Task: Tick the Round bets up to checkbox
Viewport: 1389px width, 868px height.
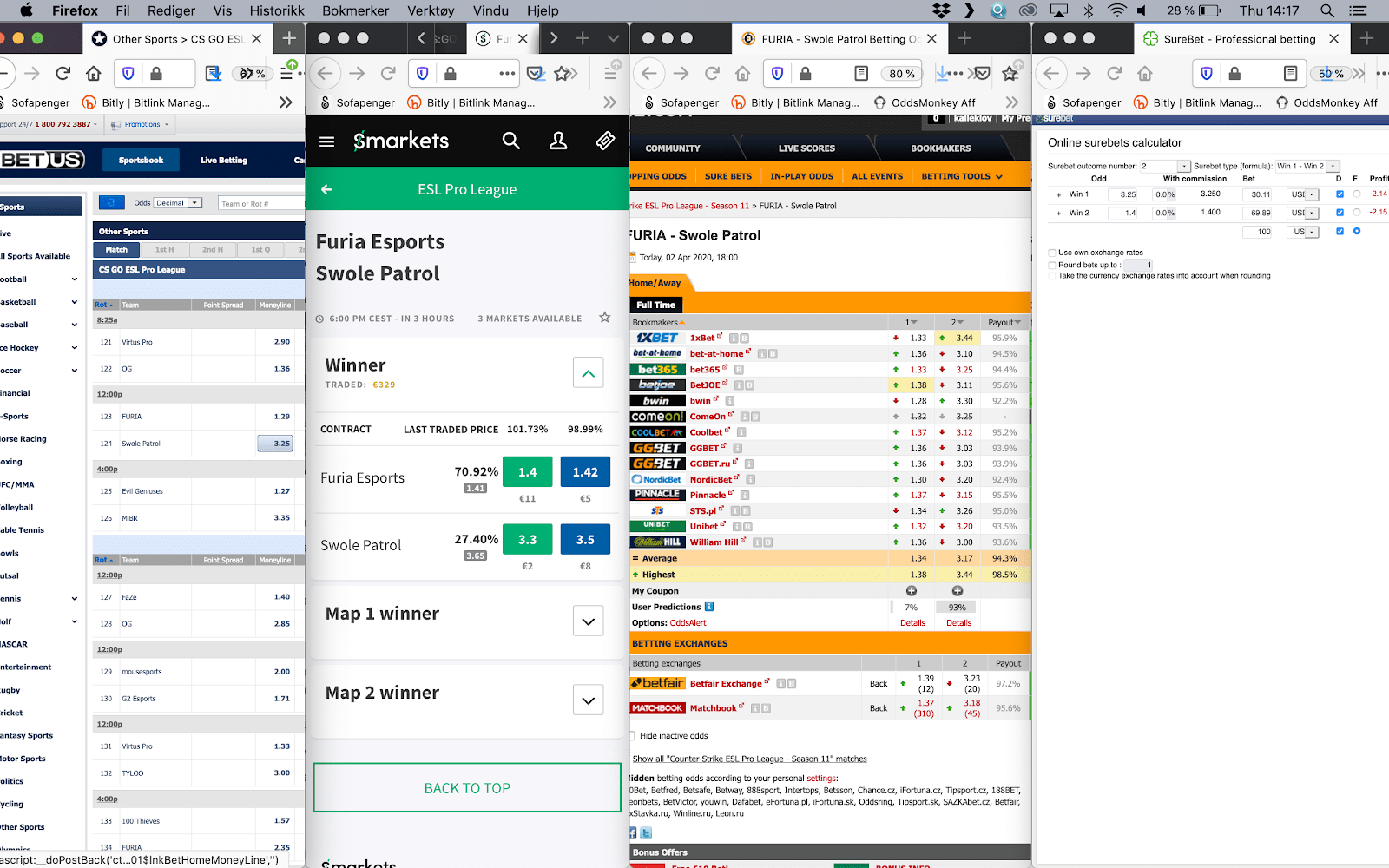Action: click(1052, 265)
